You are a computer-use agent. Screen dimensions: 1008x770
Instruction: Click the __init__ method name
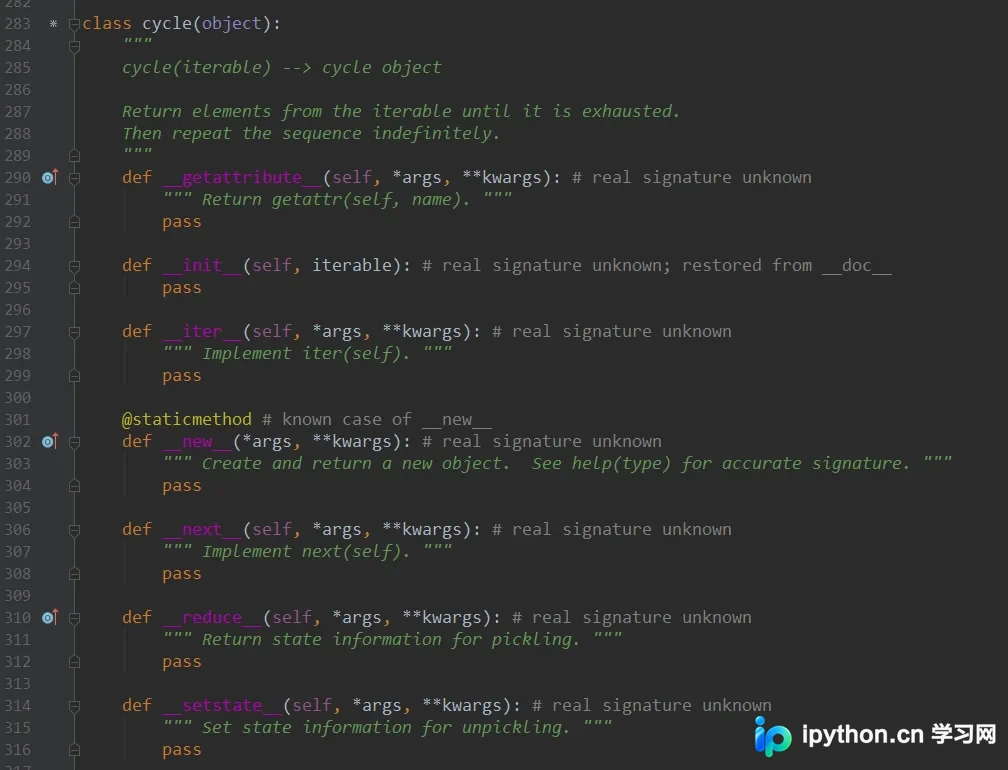click(202, 265)
